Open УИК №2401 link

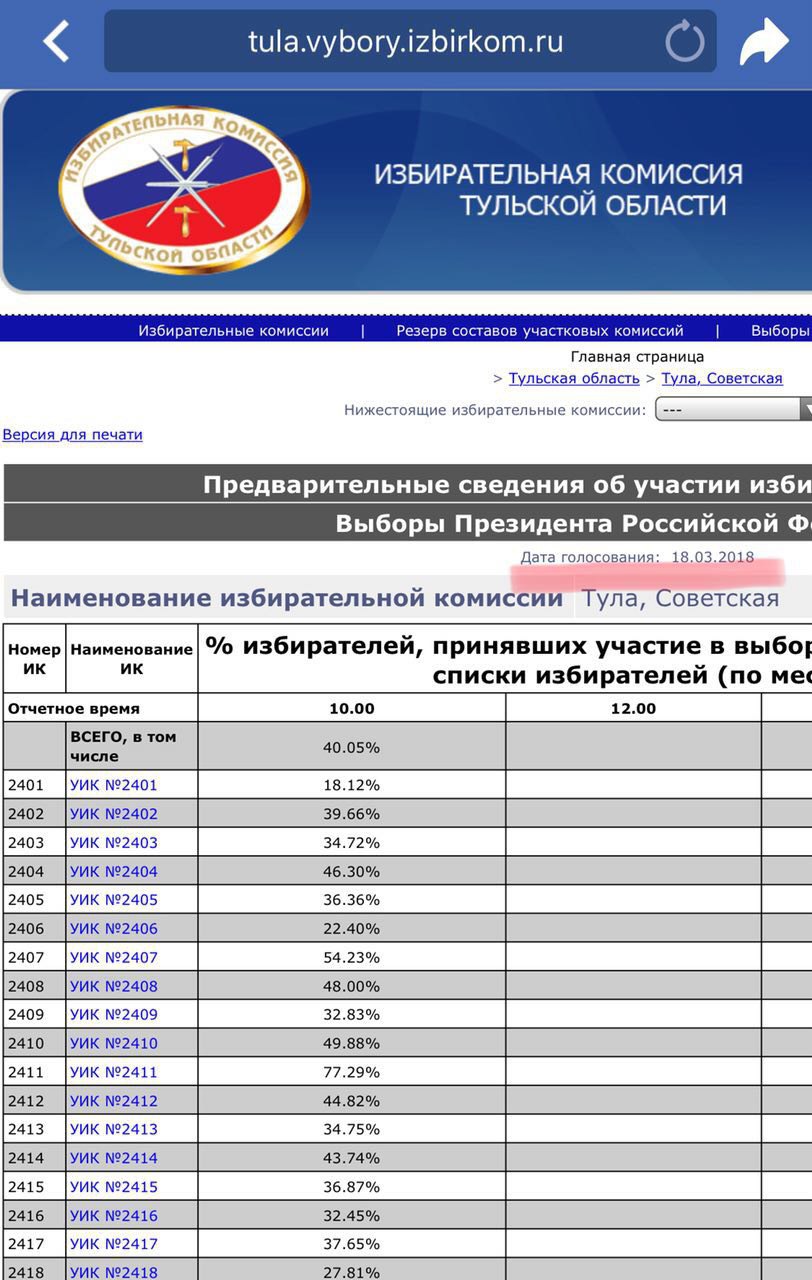(114, 785)
